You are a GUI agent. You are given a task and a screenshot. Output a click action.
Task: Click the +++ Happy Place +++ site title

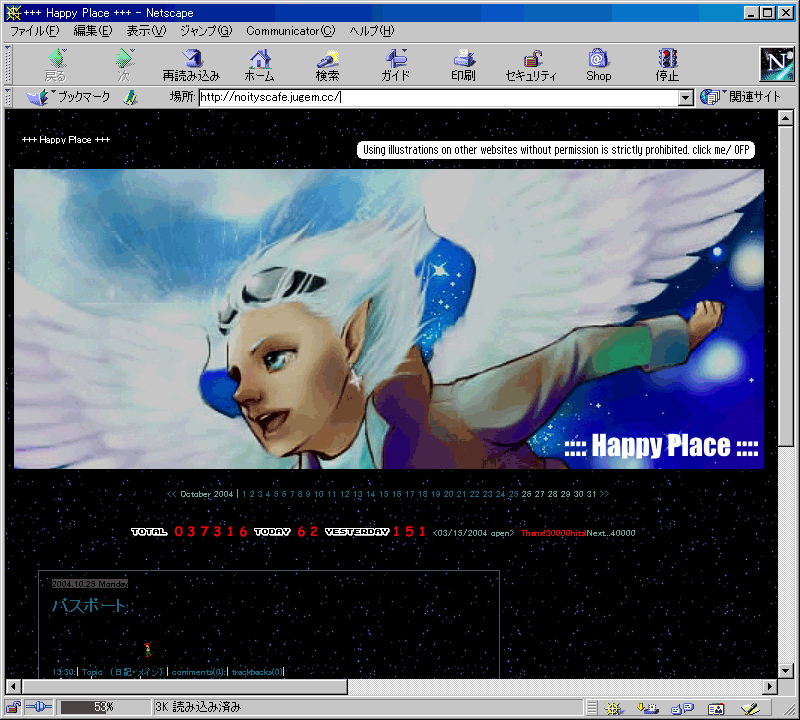pyautogui.click(x=66, y=140)
